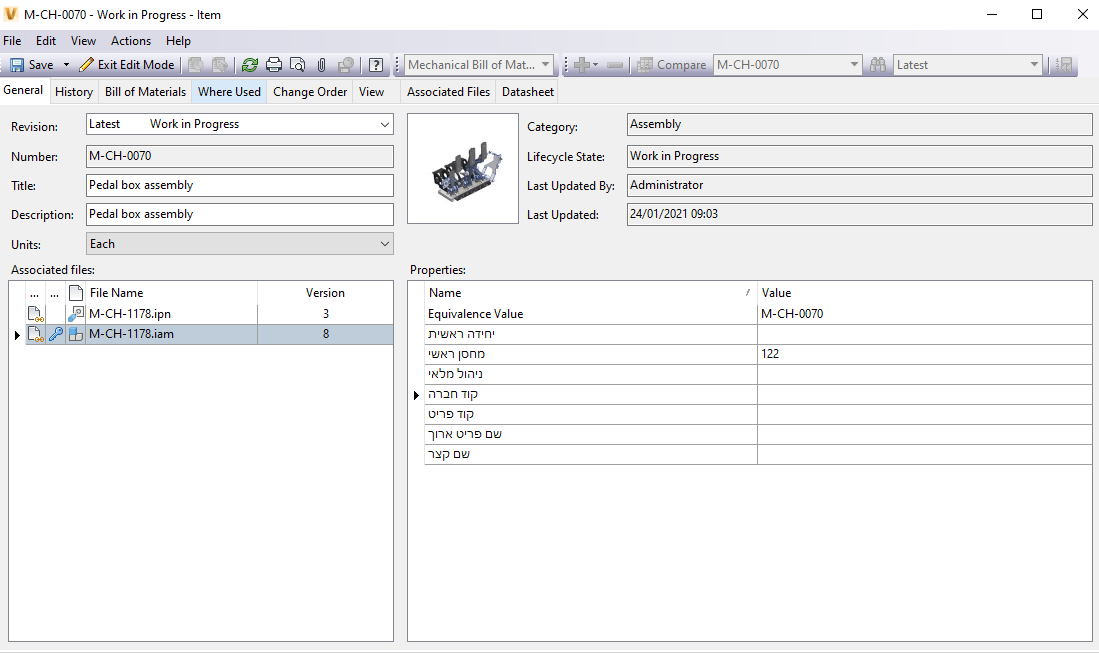1099x653 pixels.
Task: Click the binoculars find icon
Action: [878, 65]
